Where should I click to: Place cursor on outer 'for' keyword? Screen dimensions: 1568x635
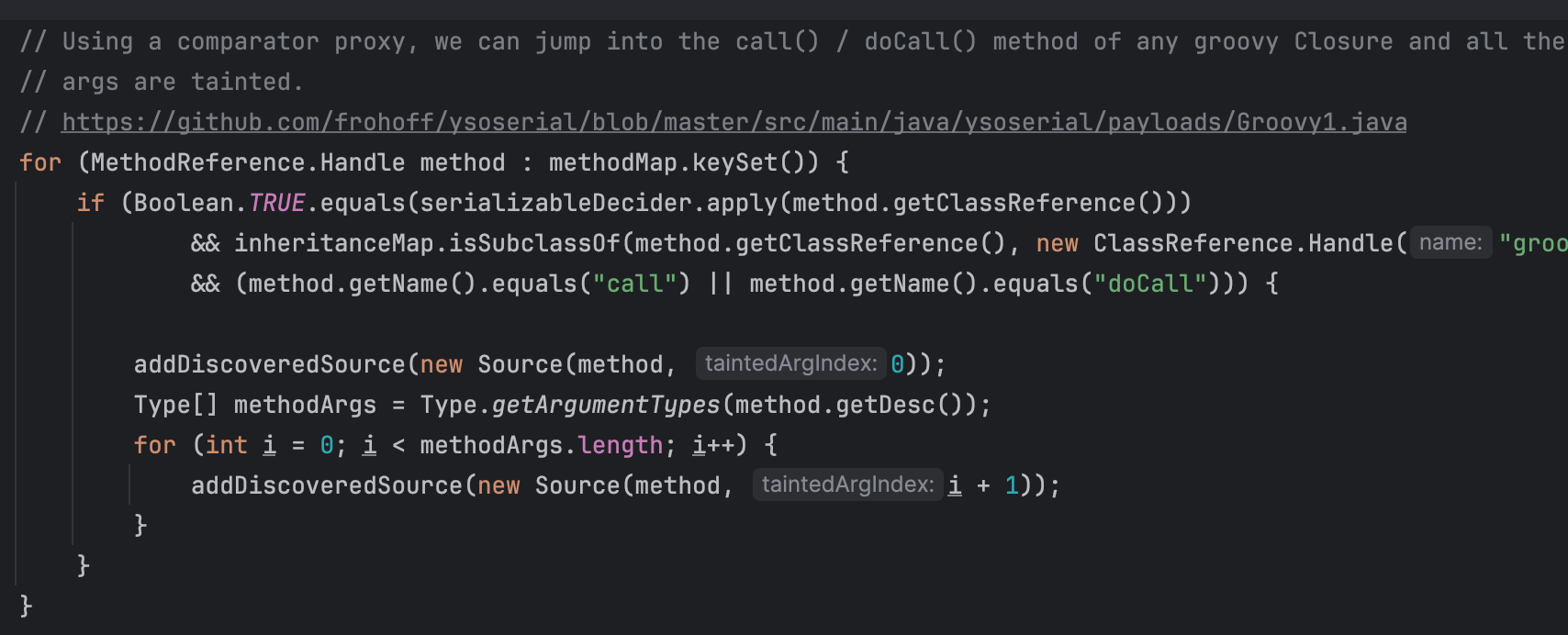[40, 162]
